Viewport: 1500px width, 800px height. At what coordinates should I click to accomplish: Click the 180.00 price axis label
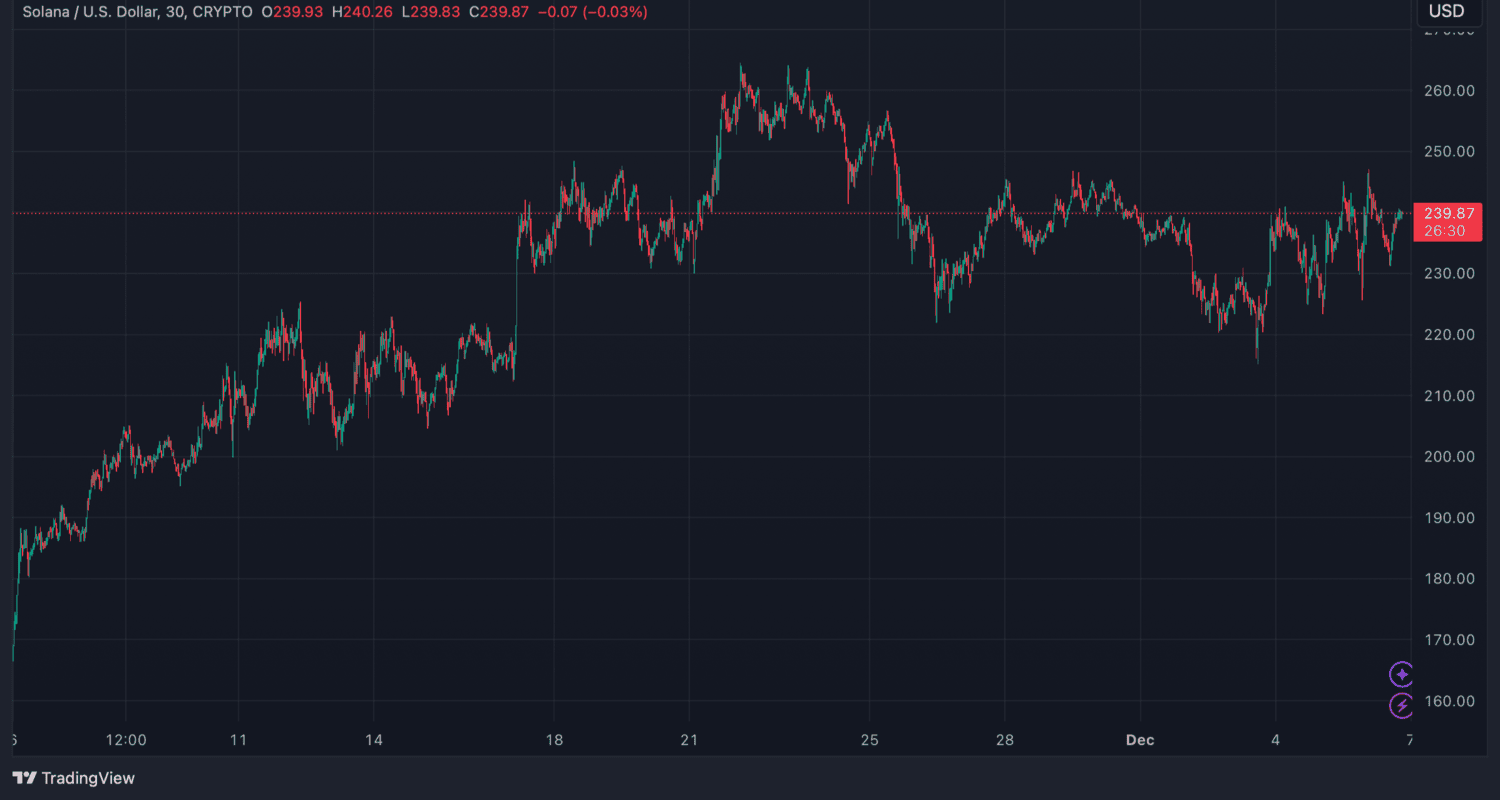coord(1449,579)
